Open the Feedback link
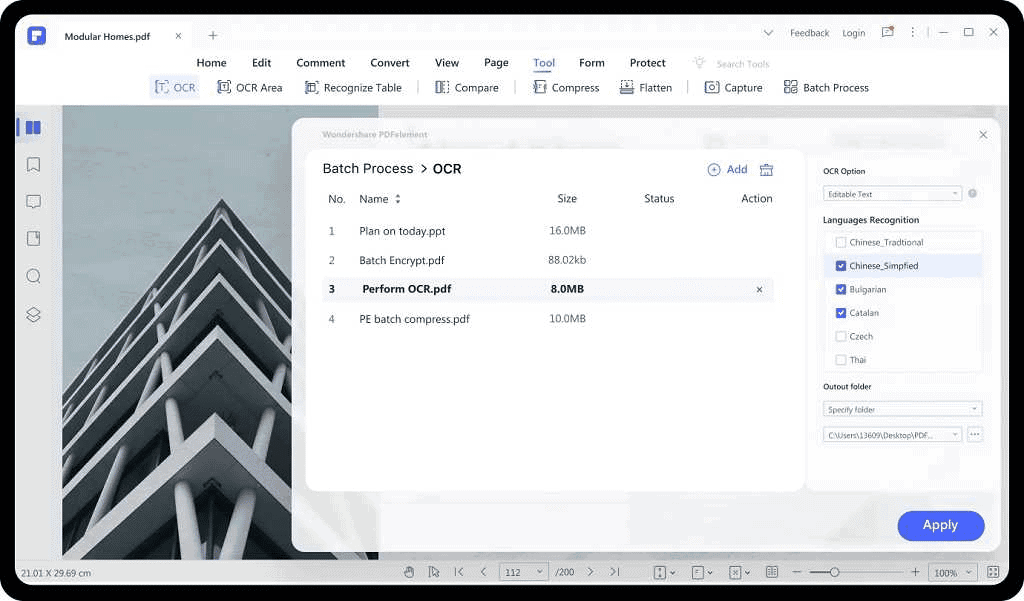This screenshot has height=601, width=1024. [x=809, y=33]
